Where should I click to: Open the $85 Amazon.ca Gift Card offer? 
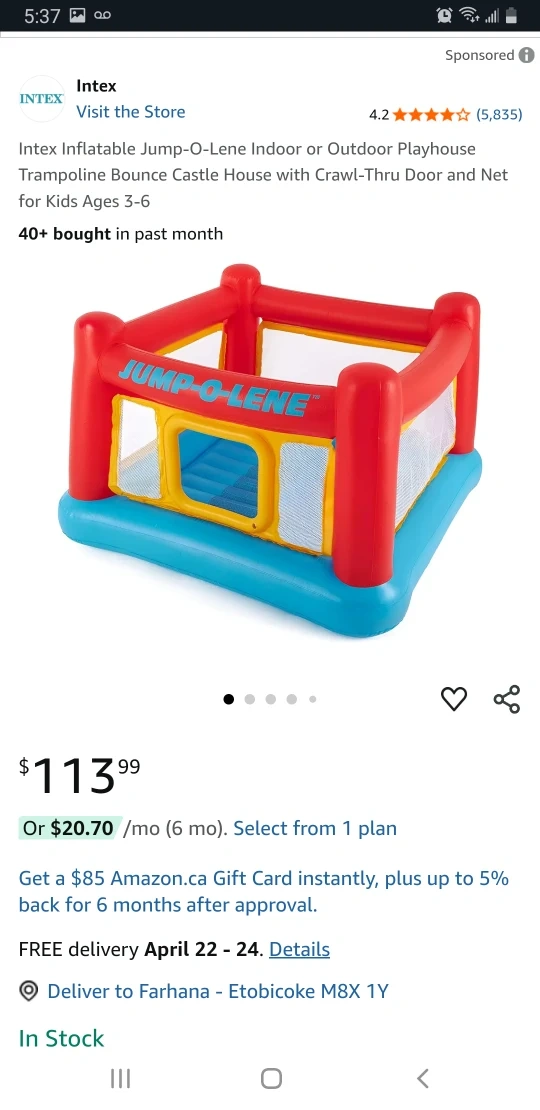[264, 892]
